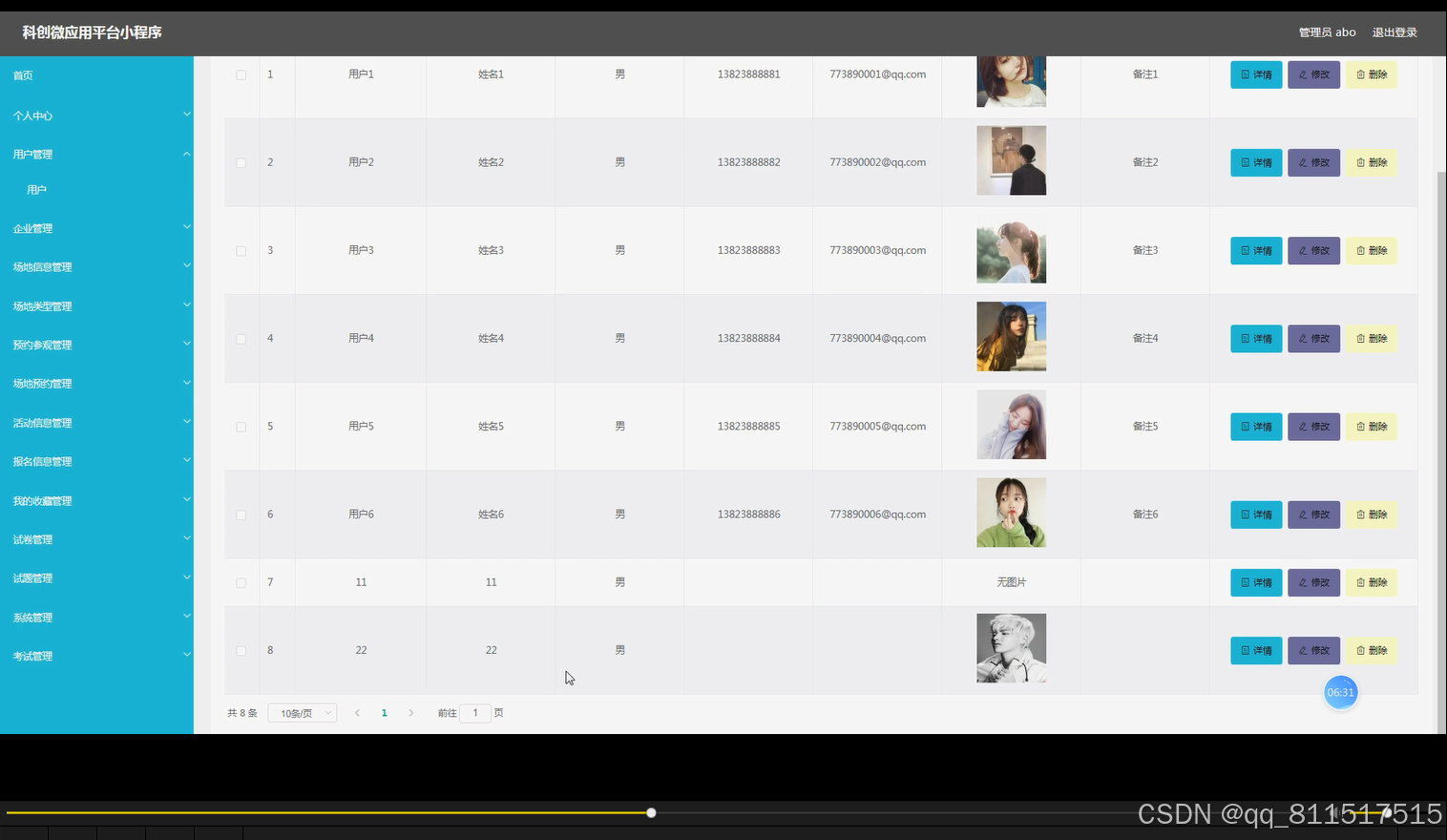This screenshot has height=840, width=1447.
Task: Click the 备注6 remark cell
Action: [x=1144, y=514]
